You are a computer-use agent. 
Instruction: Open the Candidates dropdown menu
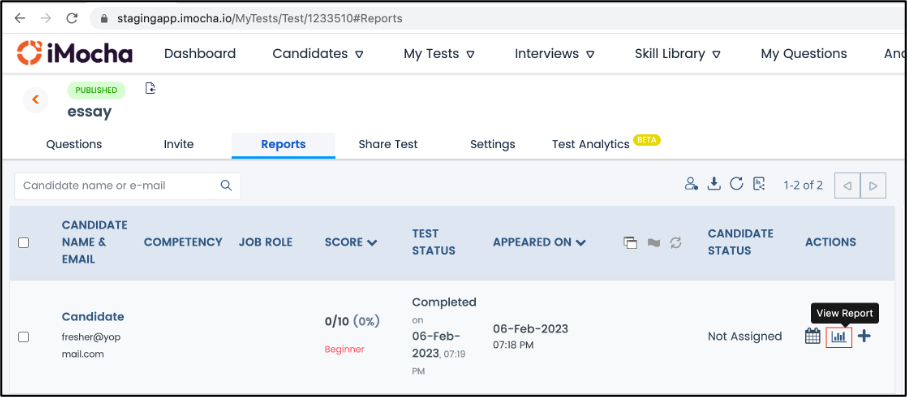pyautogui.click(x=318, y=54)
